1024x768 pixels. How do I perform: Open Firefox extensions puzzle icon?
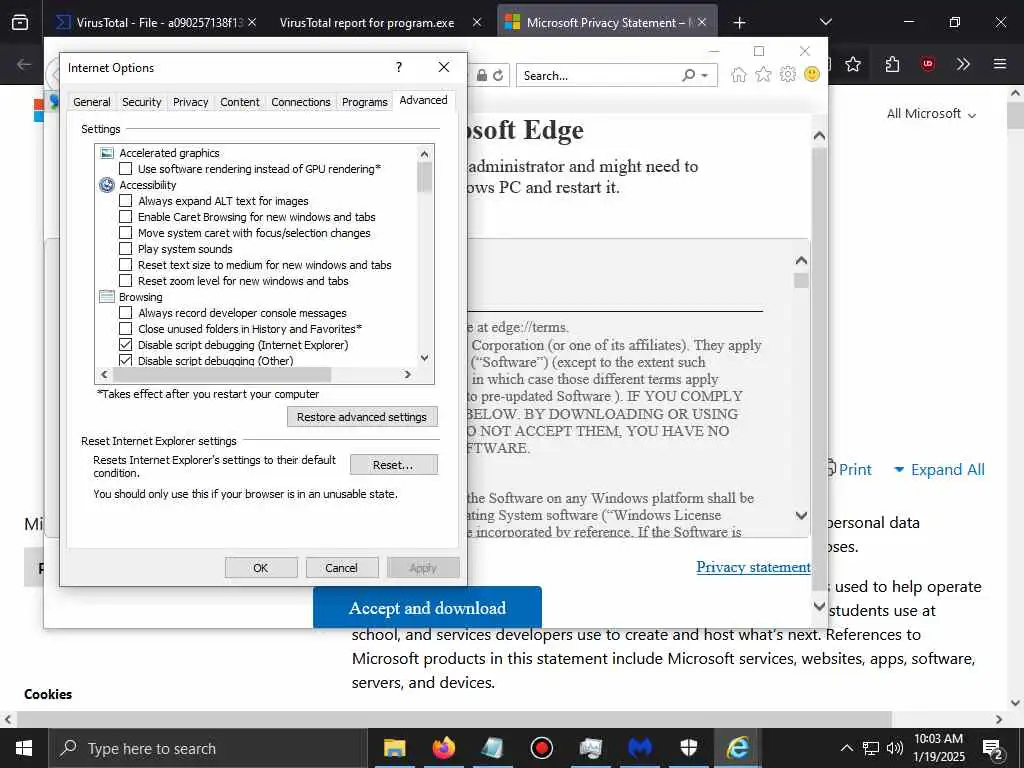click(892, 64)
